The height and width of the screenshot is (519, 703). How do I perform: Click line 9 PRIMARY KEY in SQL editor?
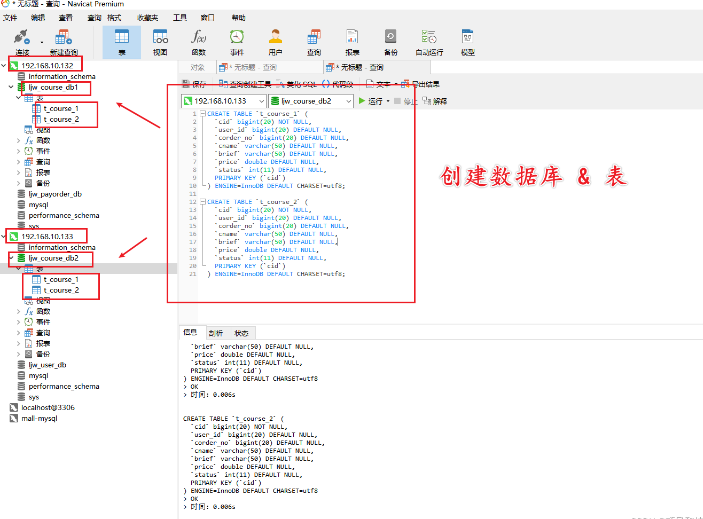[250, 178]
